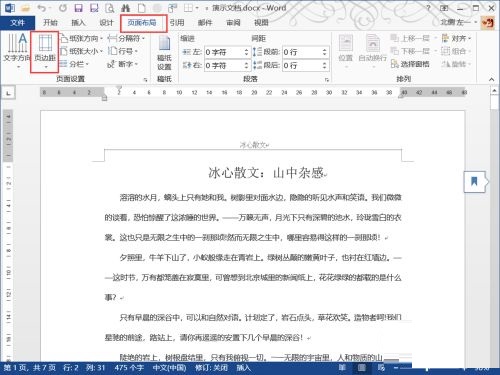This screenshot has height=375, width=500.
Task: Click the bookmark flag on right edge
Action: 475,182
